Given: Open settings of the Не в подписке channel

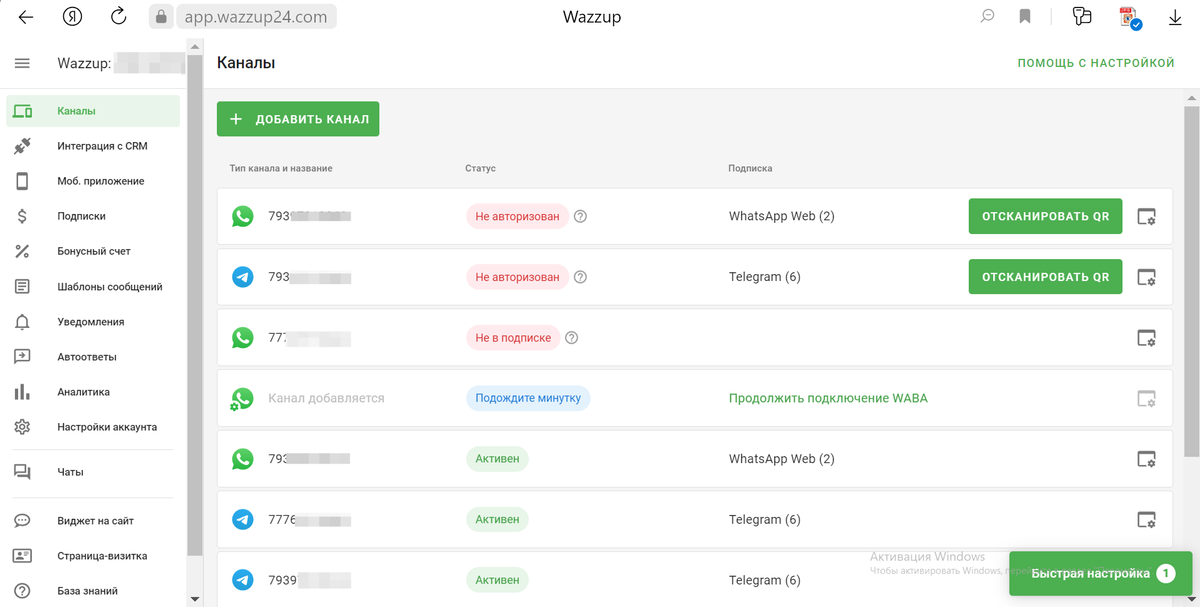Looking at the screenshot, I should [x=1147, y=338].
